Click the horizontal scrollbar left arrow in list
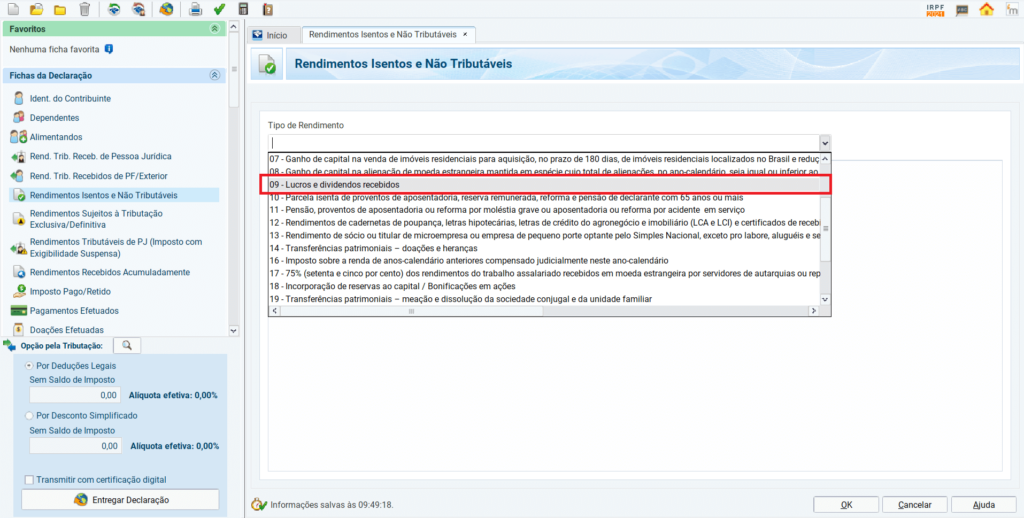Screen dimensions: 1024x518 [274, 311]
